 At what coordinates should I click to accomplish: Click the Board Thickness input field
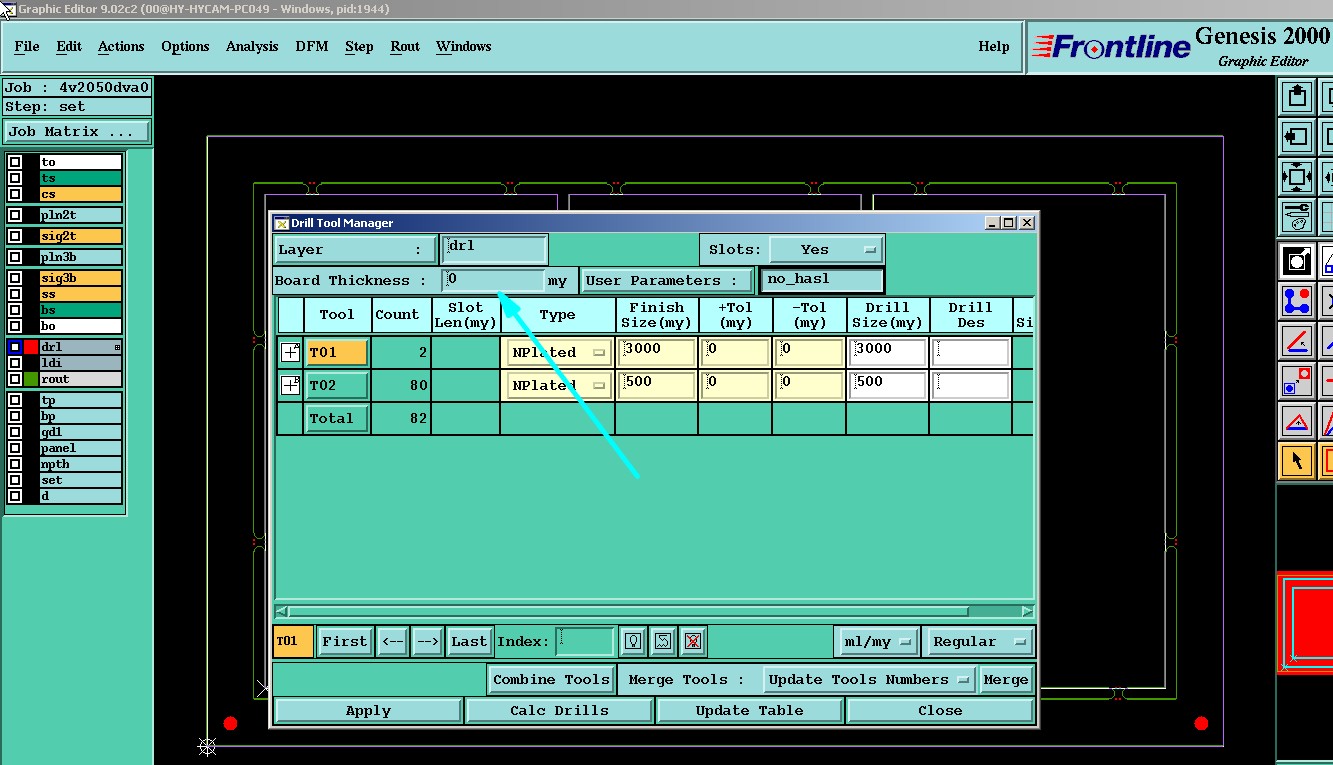click(x=493, y=280)
